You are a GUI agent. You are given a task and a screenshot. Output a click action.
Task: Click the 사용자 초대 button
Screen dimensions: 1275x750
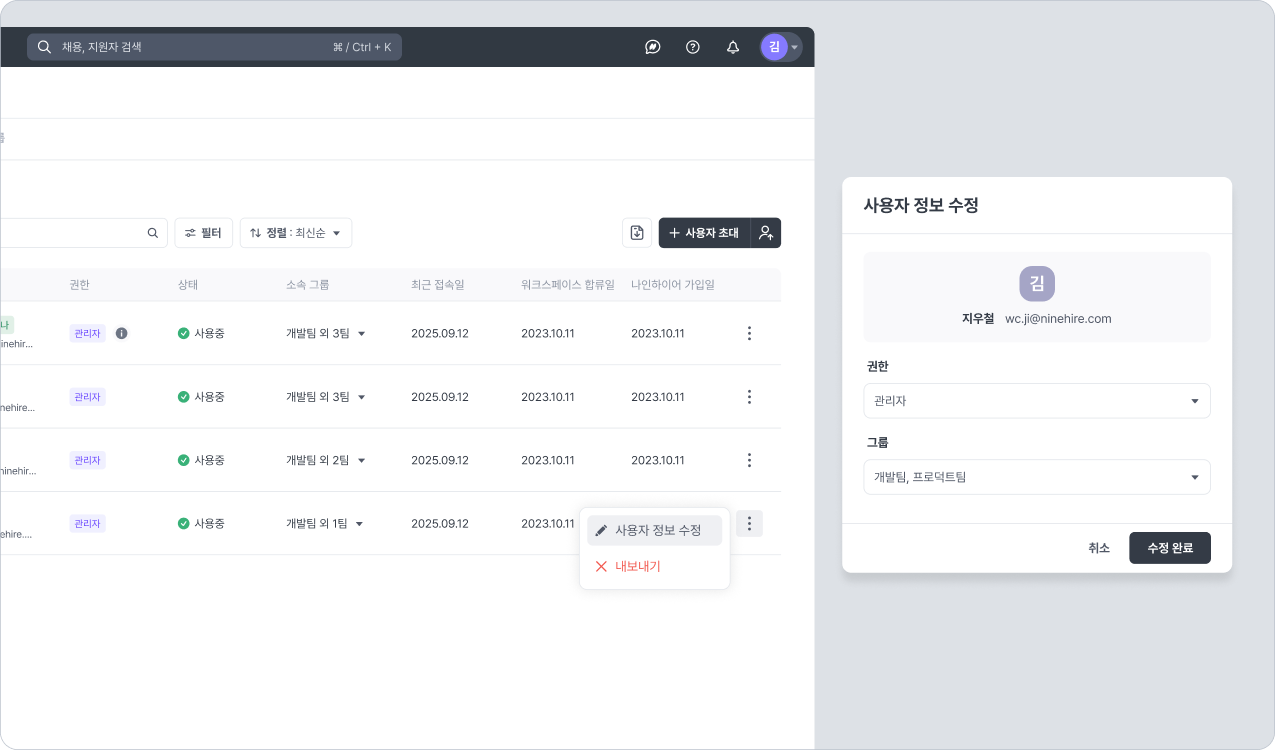tap(704, 233)
